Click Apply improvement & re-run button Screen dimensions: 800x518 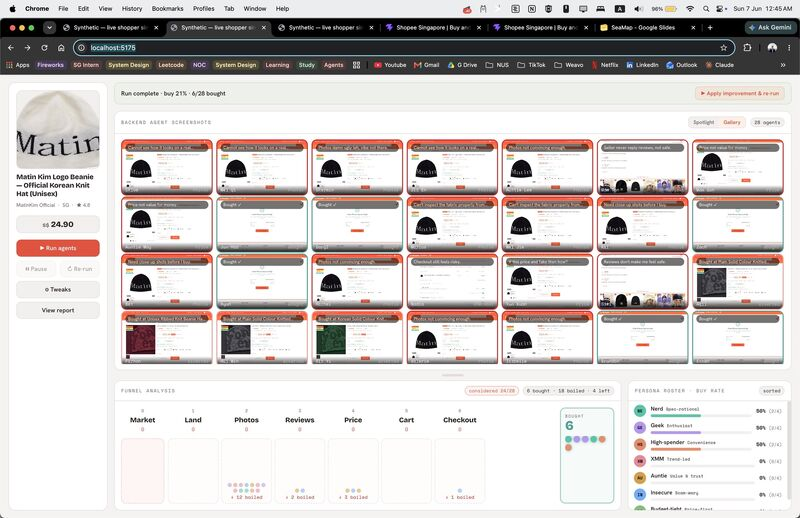[x=739, y=93]
